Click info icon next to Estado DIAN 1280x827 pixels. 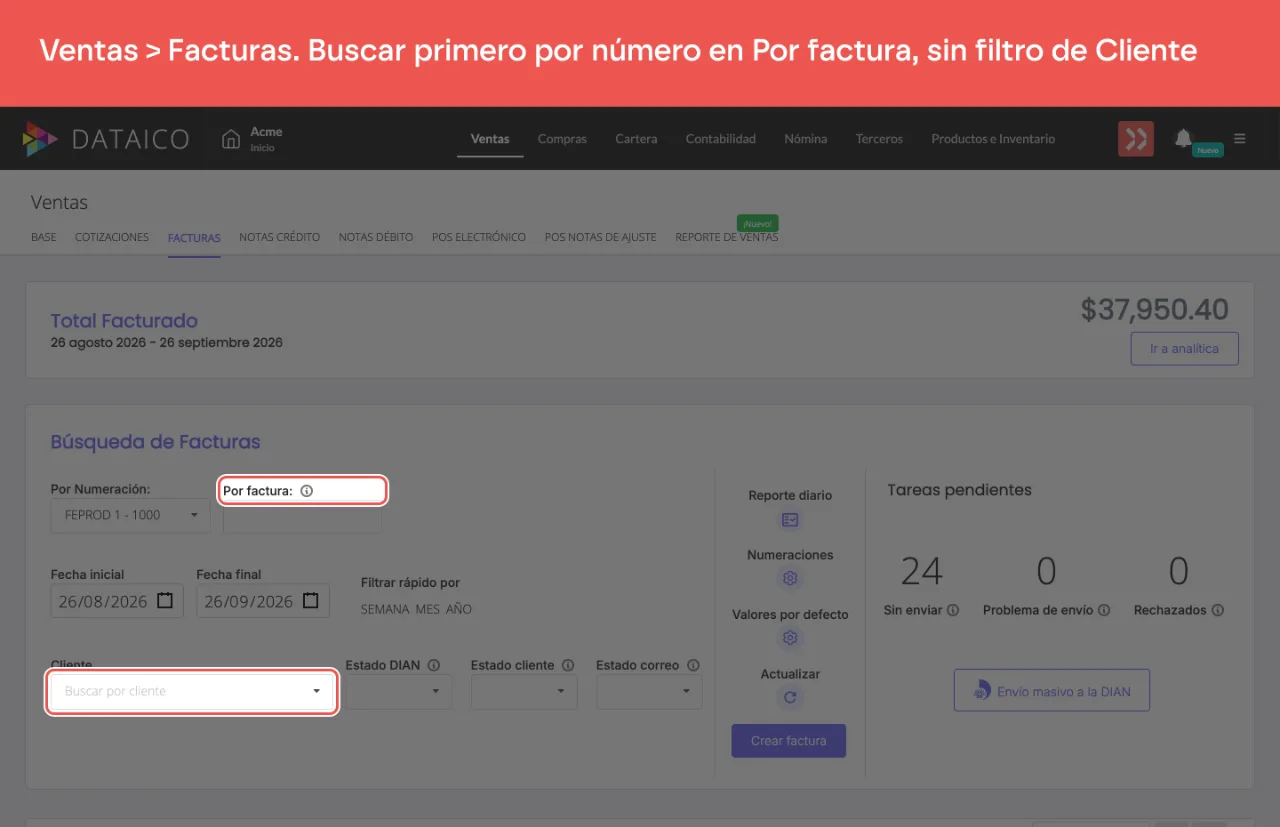coord(433,665)
